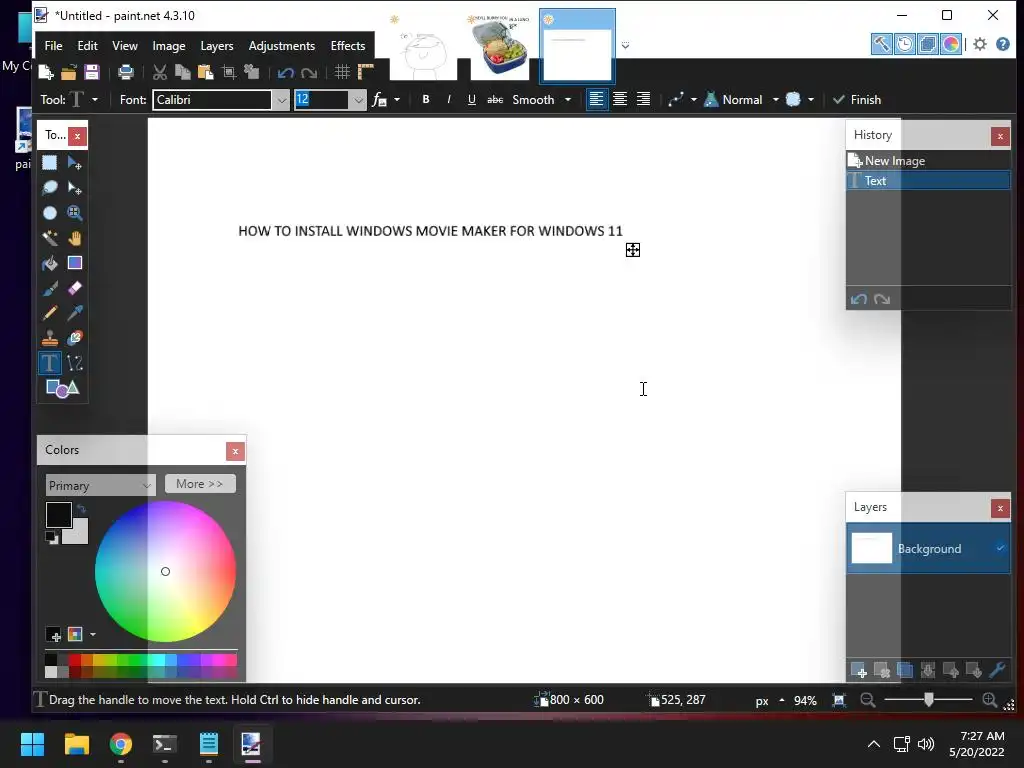
Task: Select the Move Selected Pixels tool
Action: [x=74, y=163]
